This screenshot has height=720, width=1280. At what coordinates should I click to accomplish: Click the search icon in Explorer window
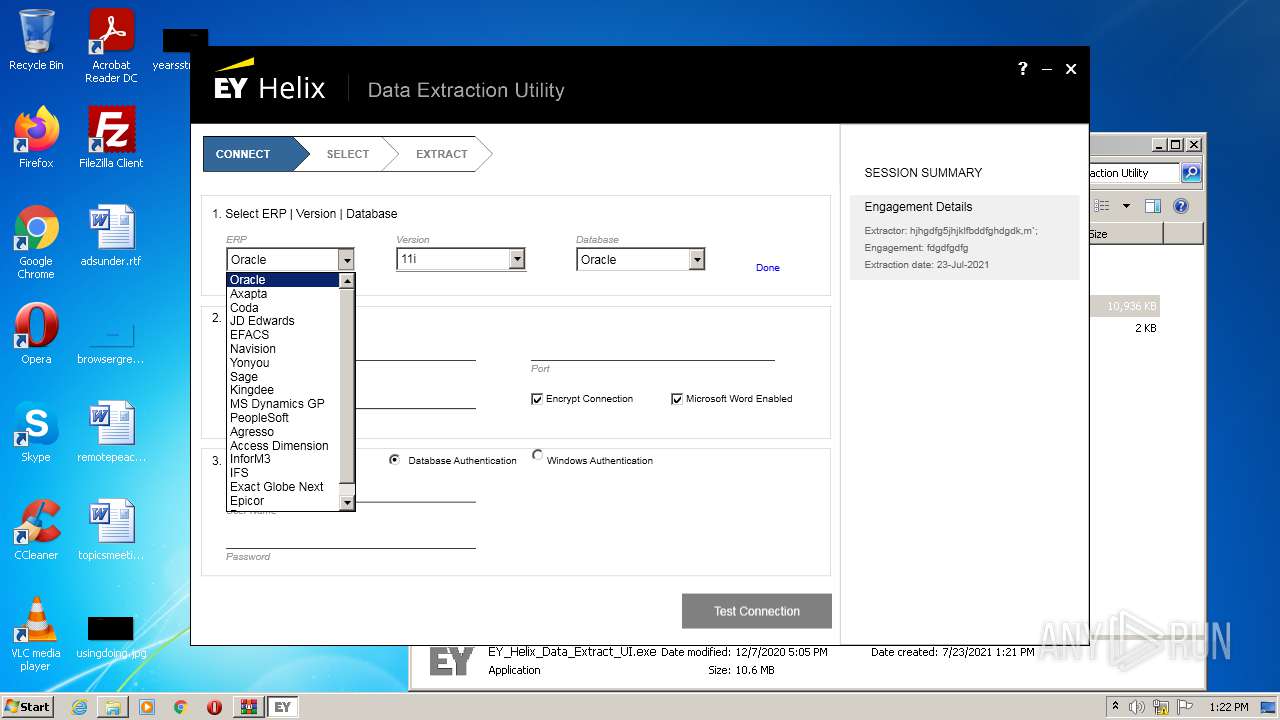[1190, 173]
